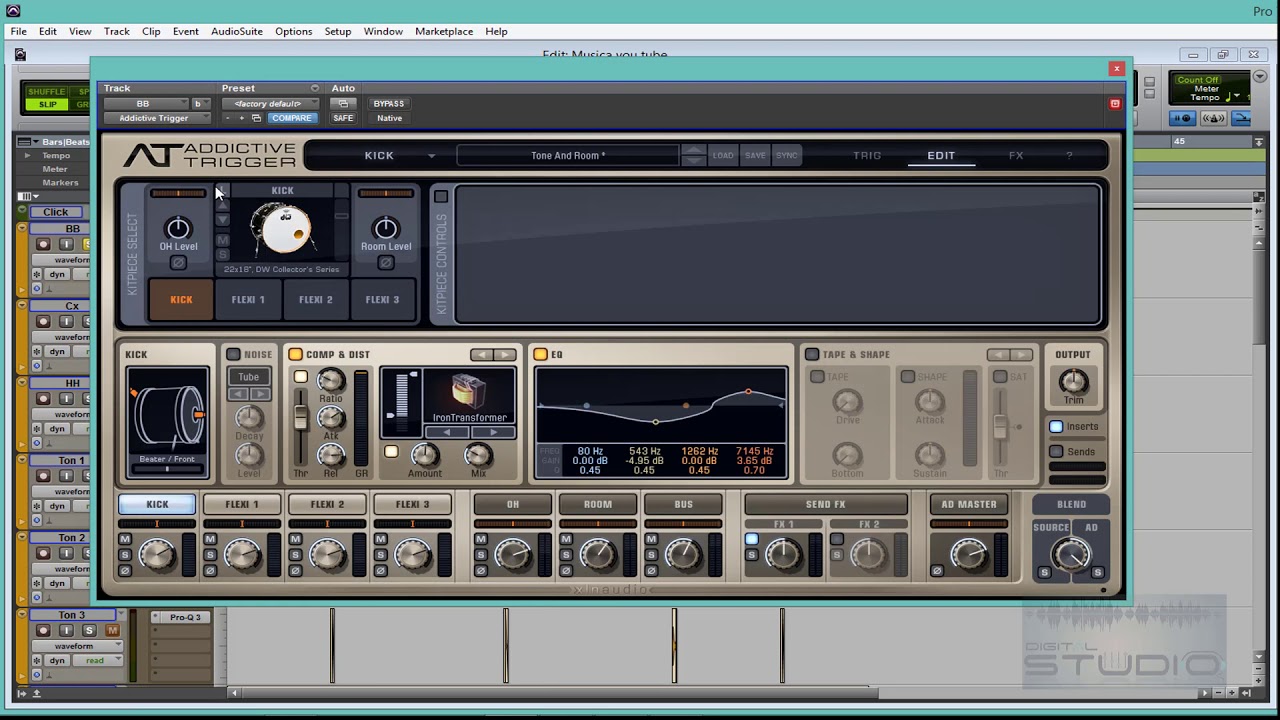Mute the FLEXI 1 mixer channel

pos(210,540)
